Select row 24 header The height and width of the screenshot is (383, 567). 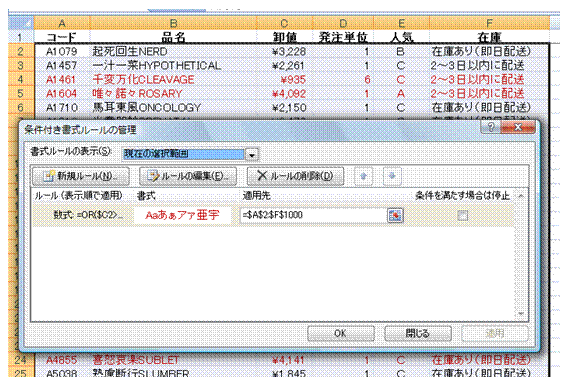click(21, 360)
